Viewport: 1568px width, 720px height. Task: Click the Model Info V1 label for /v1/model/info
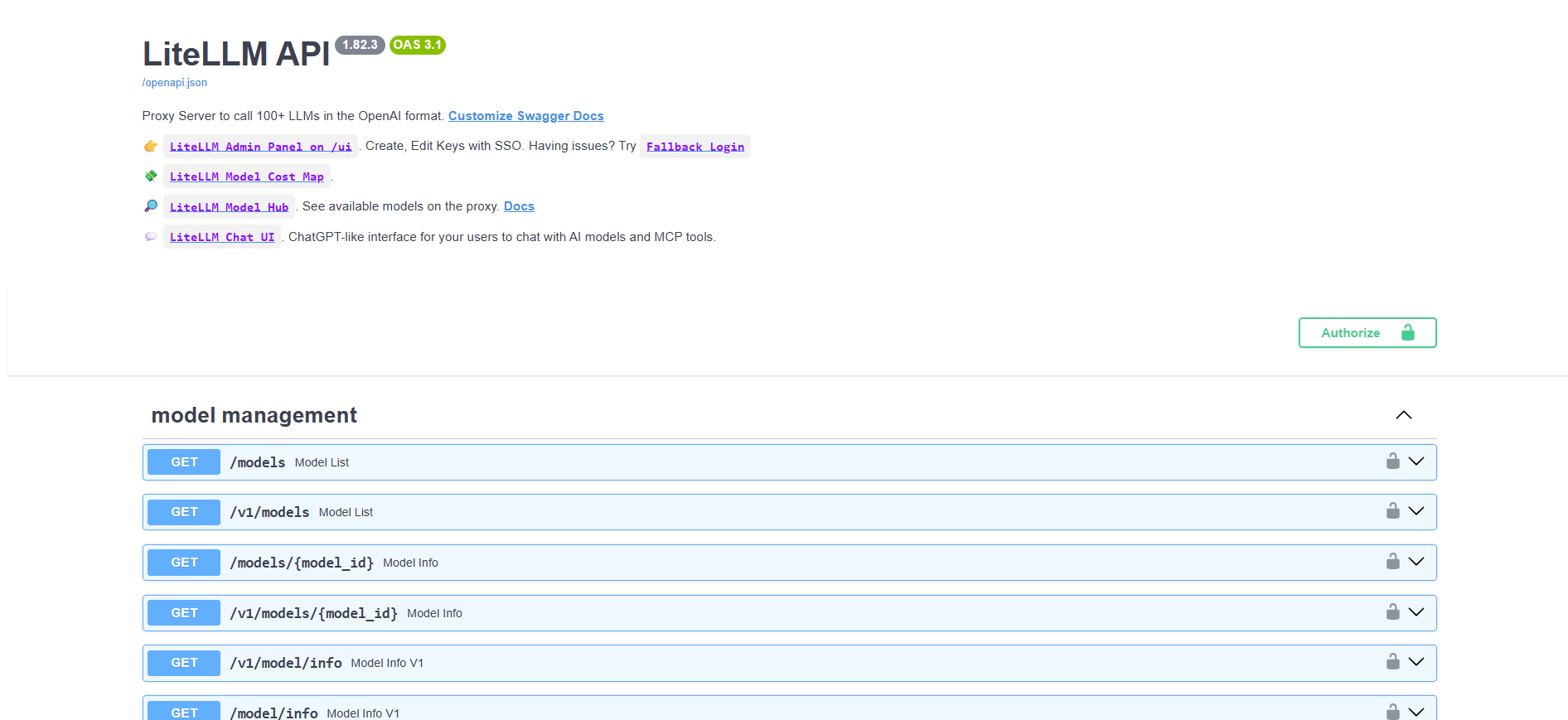point(387,663)
